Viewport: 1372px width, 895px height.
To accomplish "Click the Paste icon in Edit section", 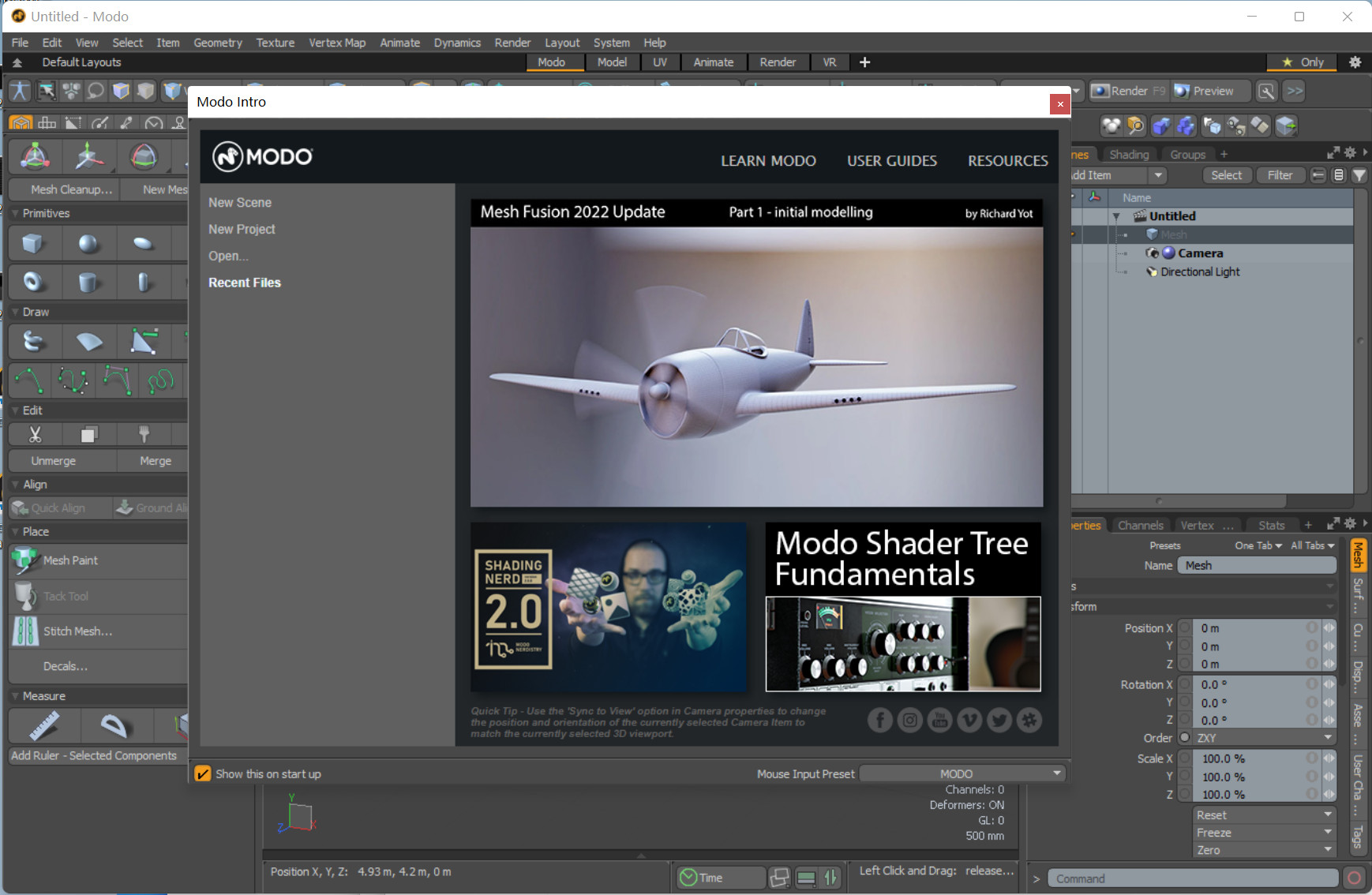I will point(143,434).
